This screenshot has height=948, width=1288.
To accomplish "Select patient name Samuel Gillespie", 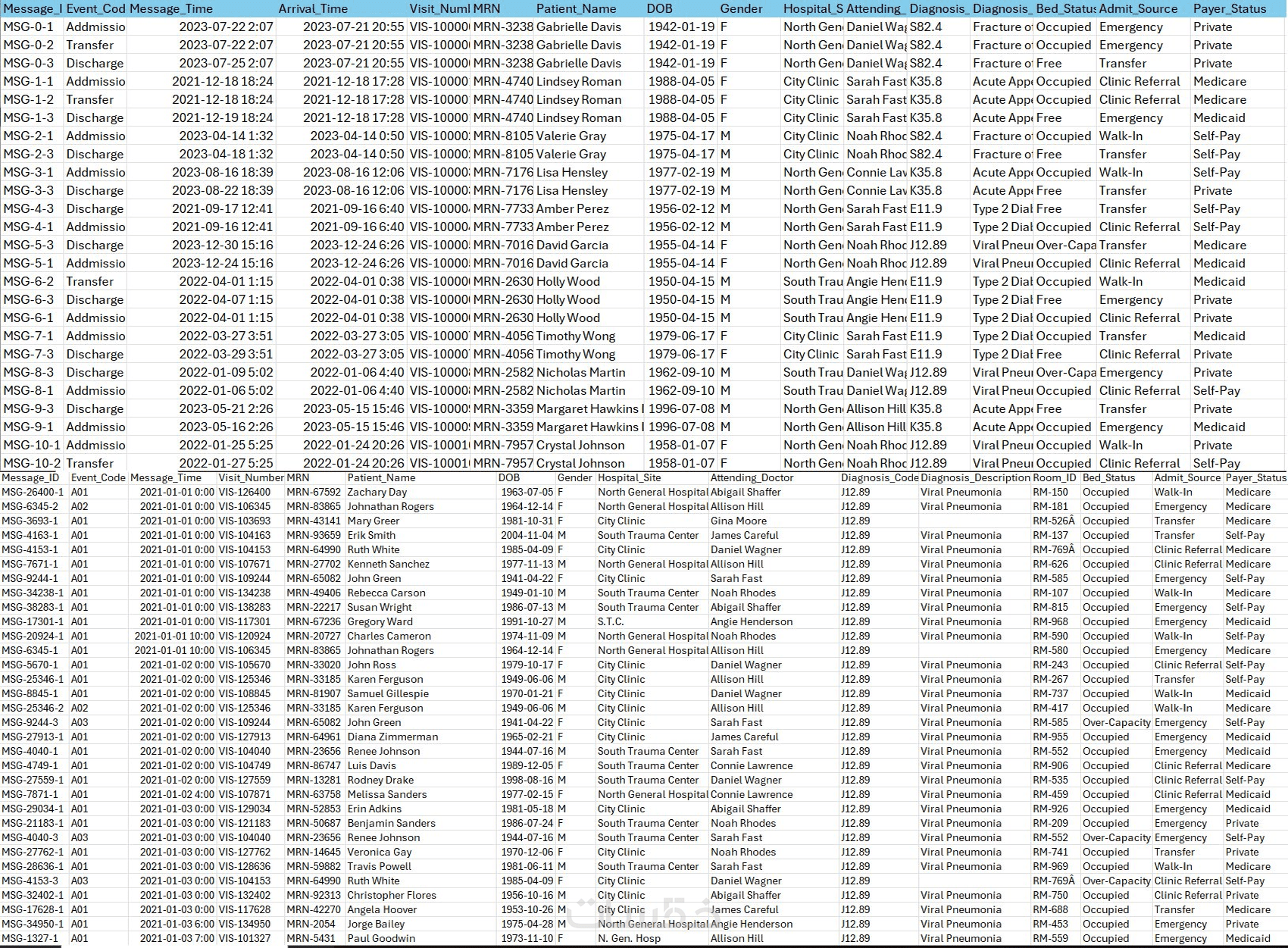I will [388, 693].
